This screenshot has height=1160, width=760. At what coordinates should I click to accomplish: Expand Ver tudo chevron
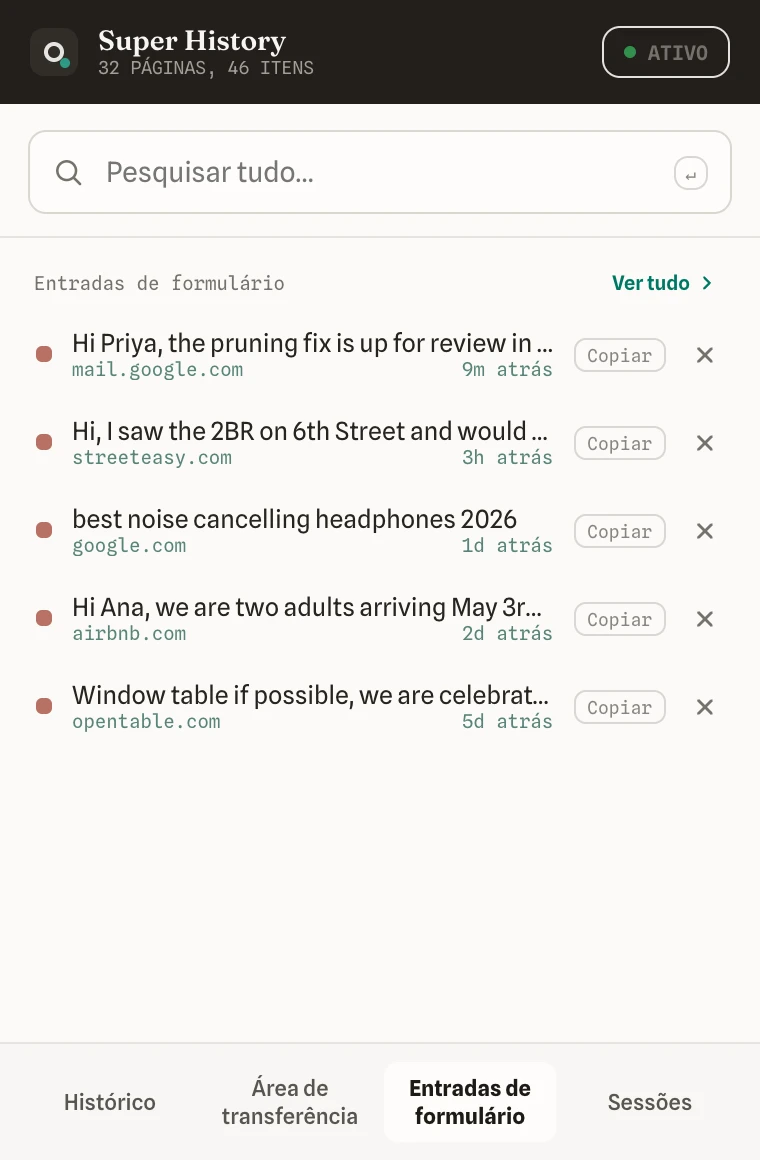(707, 283)
